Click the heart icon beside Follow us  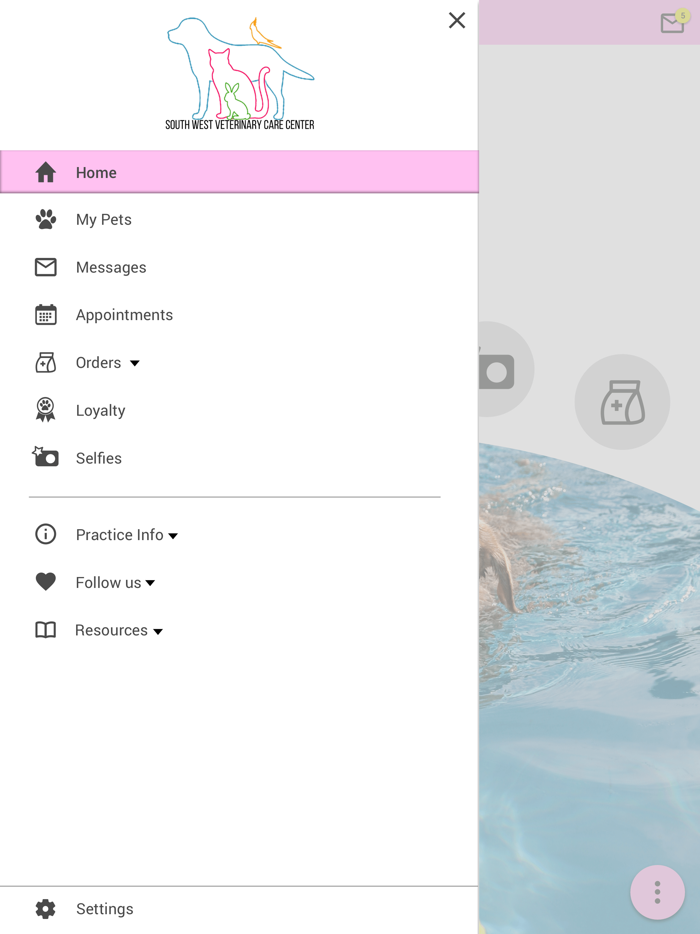[x=46, y=581]
